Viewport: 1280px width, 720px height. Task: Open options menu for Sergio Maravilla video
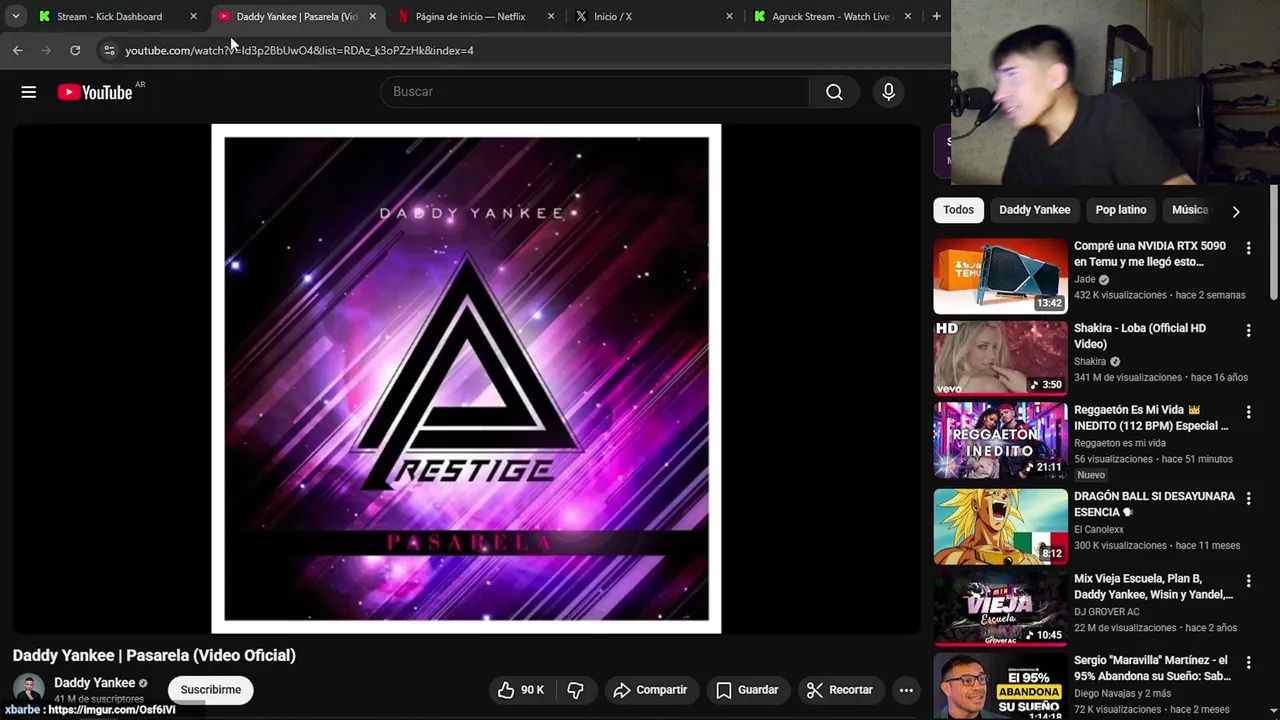tap(1248, 662)
